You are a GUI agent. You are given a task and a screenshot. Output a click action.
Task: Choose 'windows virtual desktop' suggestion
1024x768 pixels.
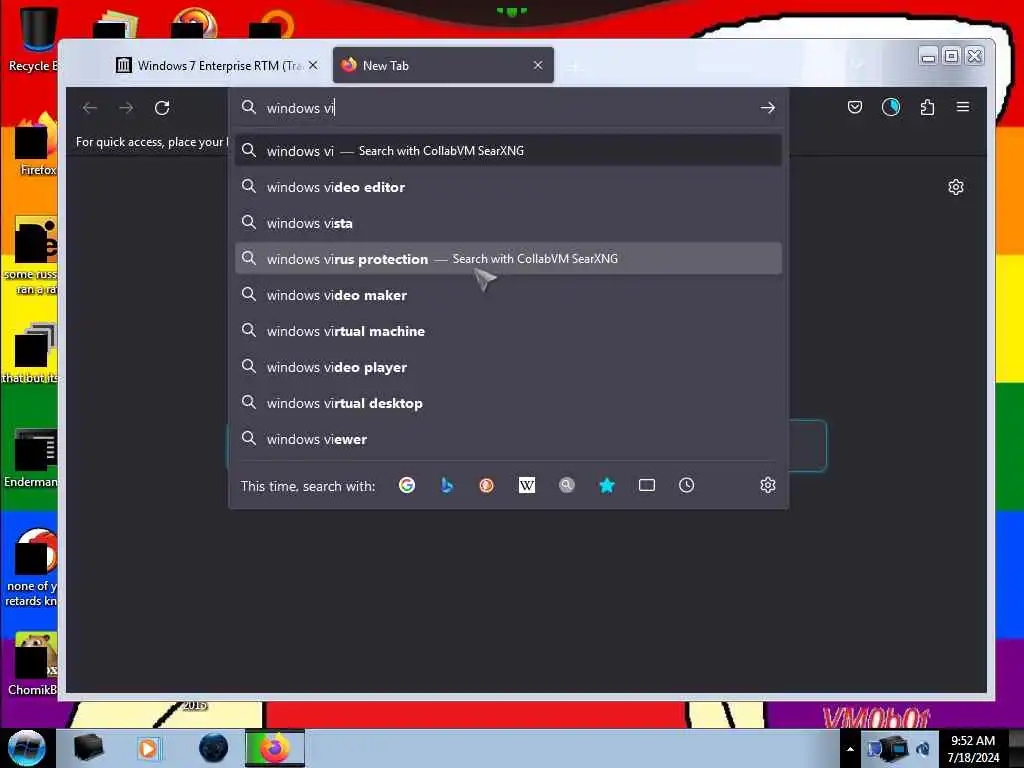point(508,403)
